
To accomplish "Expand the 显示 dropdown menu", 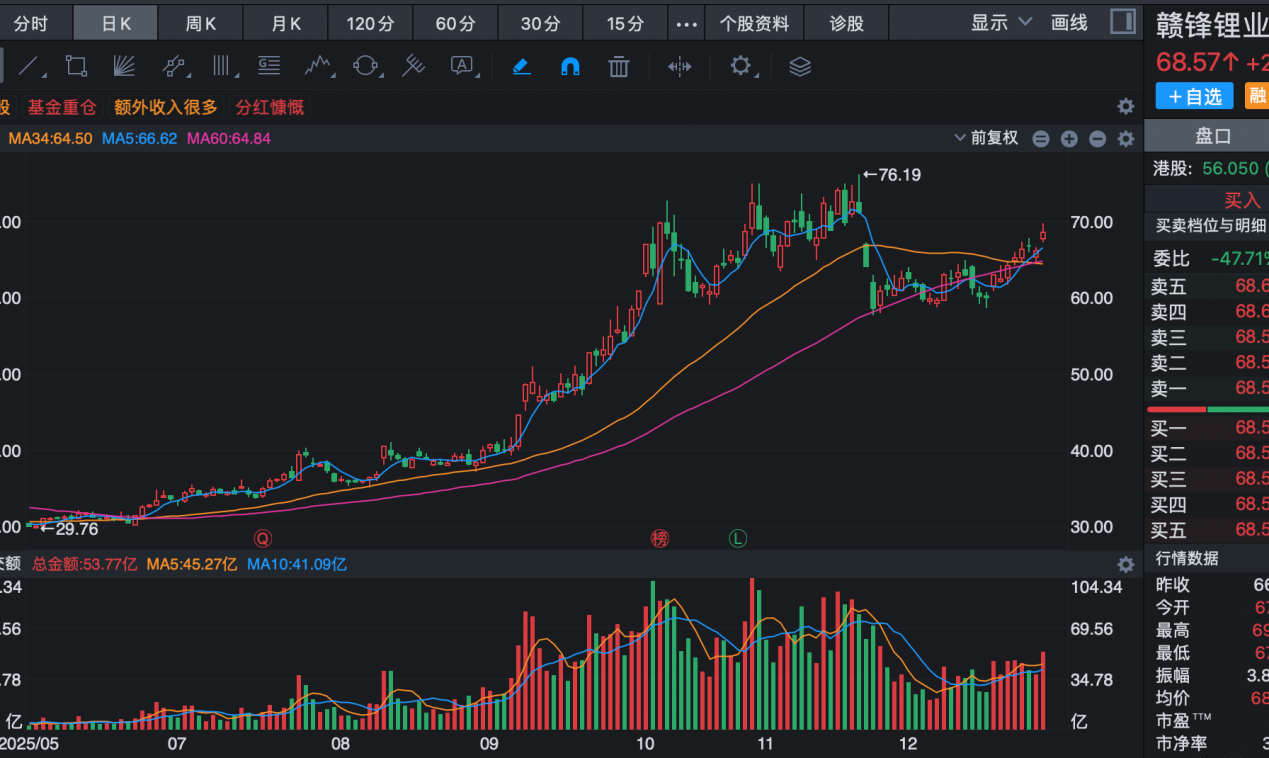I will click(x=1002, y=23).
